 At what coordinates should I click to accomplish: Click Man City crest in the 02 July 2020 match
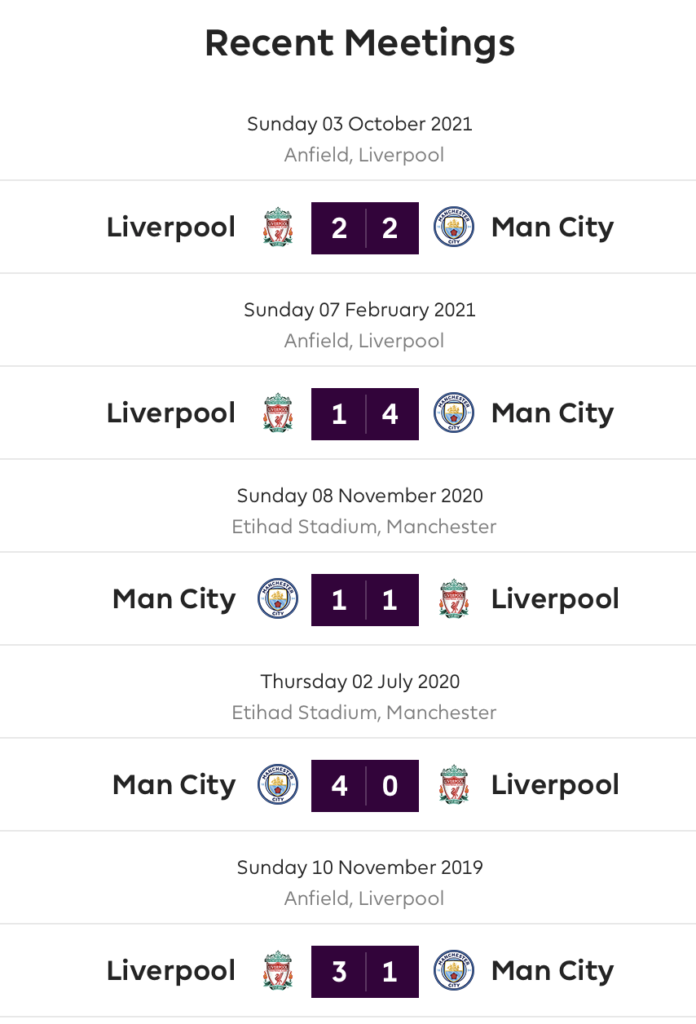pos(277,785)
